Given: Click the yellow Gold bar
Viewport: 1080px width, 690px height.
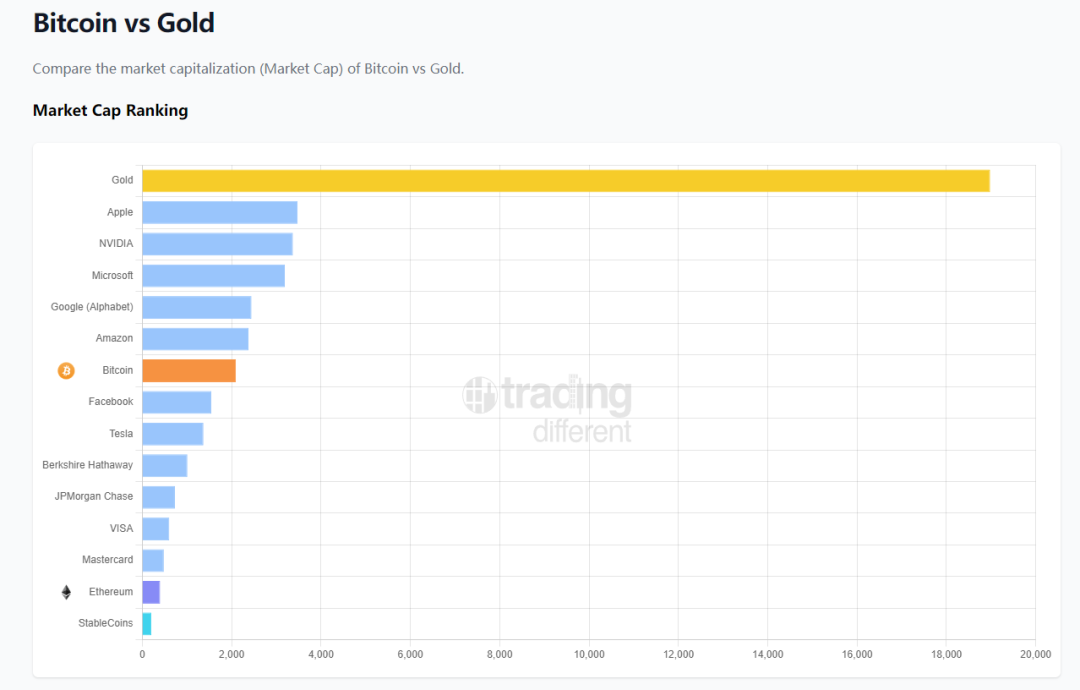Looking at the screenshot, I should 565,181.
